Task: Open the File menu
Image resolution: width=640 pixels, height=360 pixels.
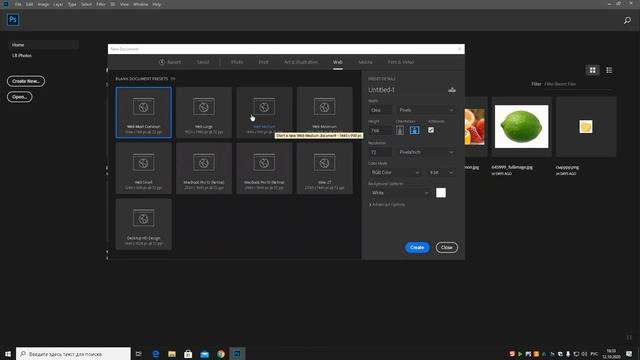Action: tap(18, 4)
